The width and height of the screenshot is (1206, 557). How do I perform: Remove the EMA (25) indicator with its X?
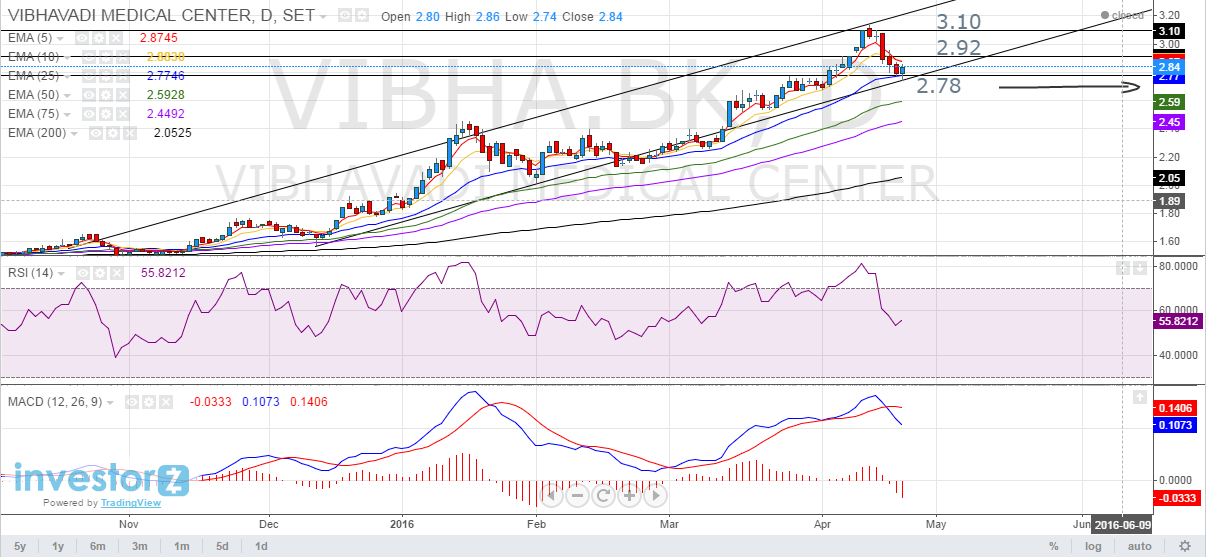[x=123, y=76]
